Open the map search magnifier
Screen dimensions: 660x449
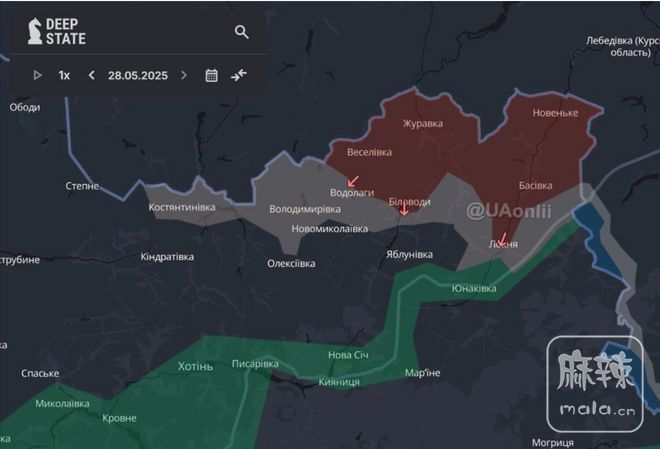241,32
